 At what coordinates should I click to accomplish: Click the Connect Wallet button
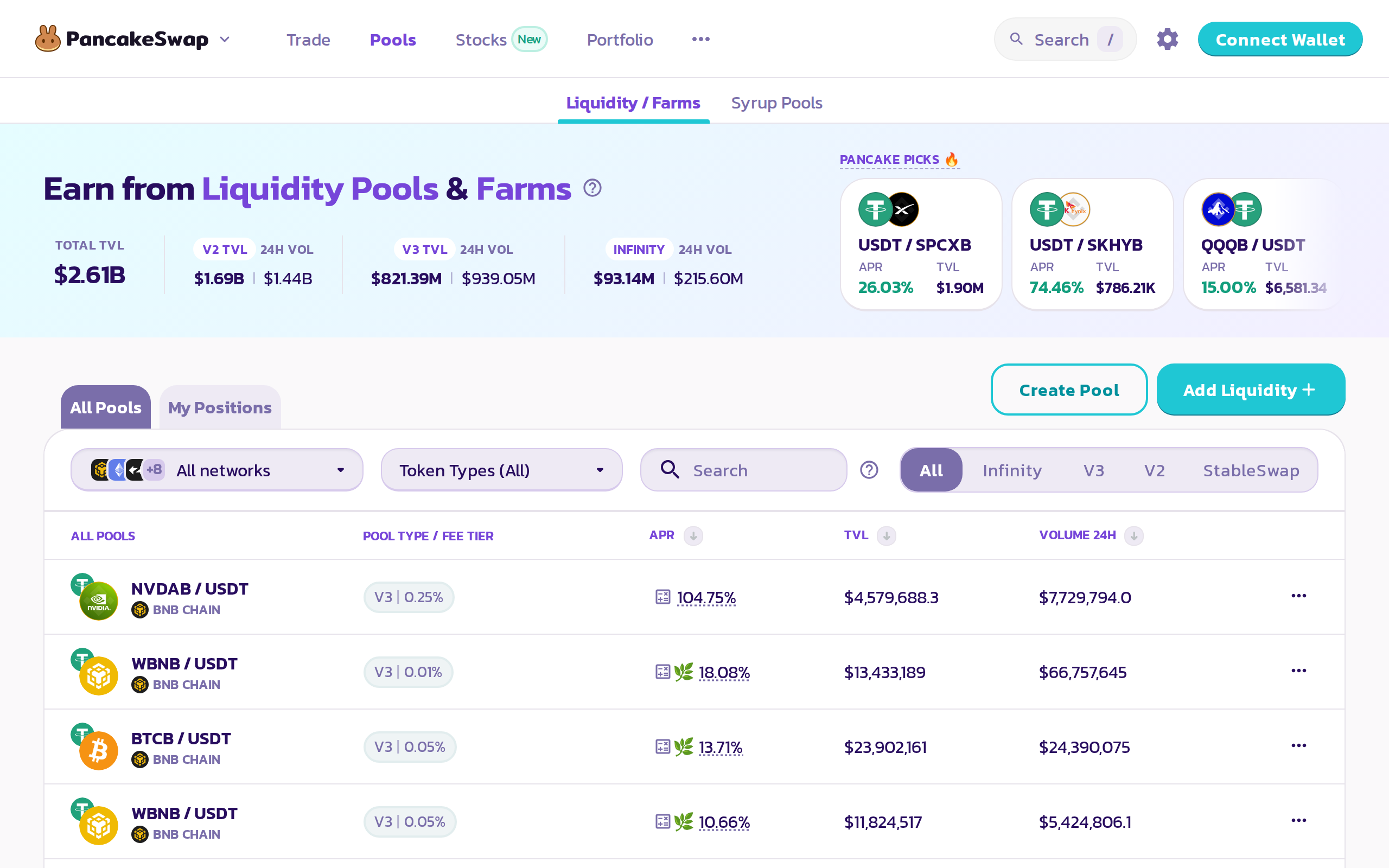coord(1280,39)
